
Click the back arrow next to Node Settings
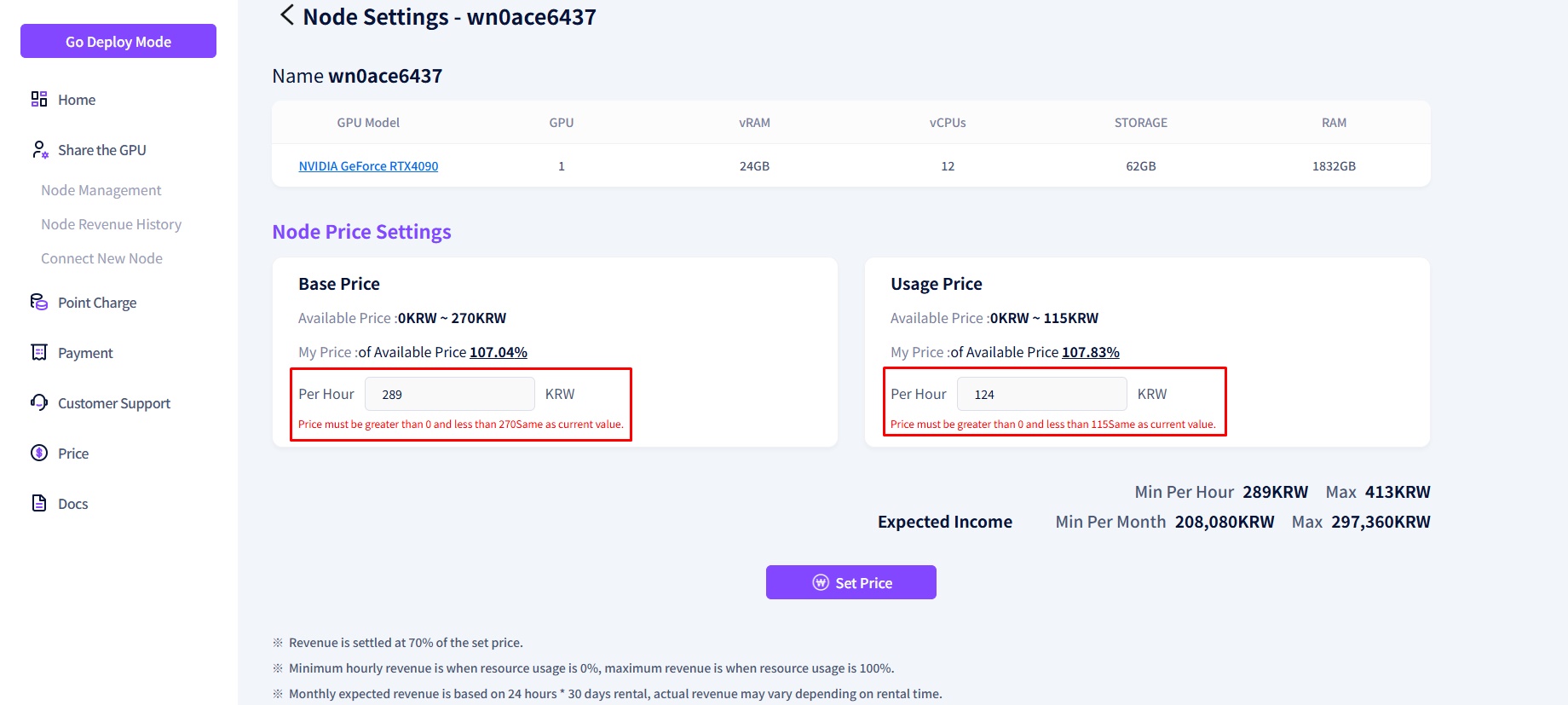[x=285, y=14]
